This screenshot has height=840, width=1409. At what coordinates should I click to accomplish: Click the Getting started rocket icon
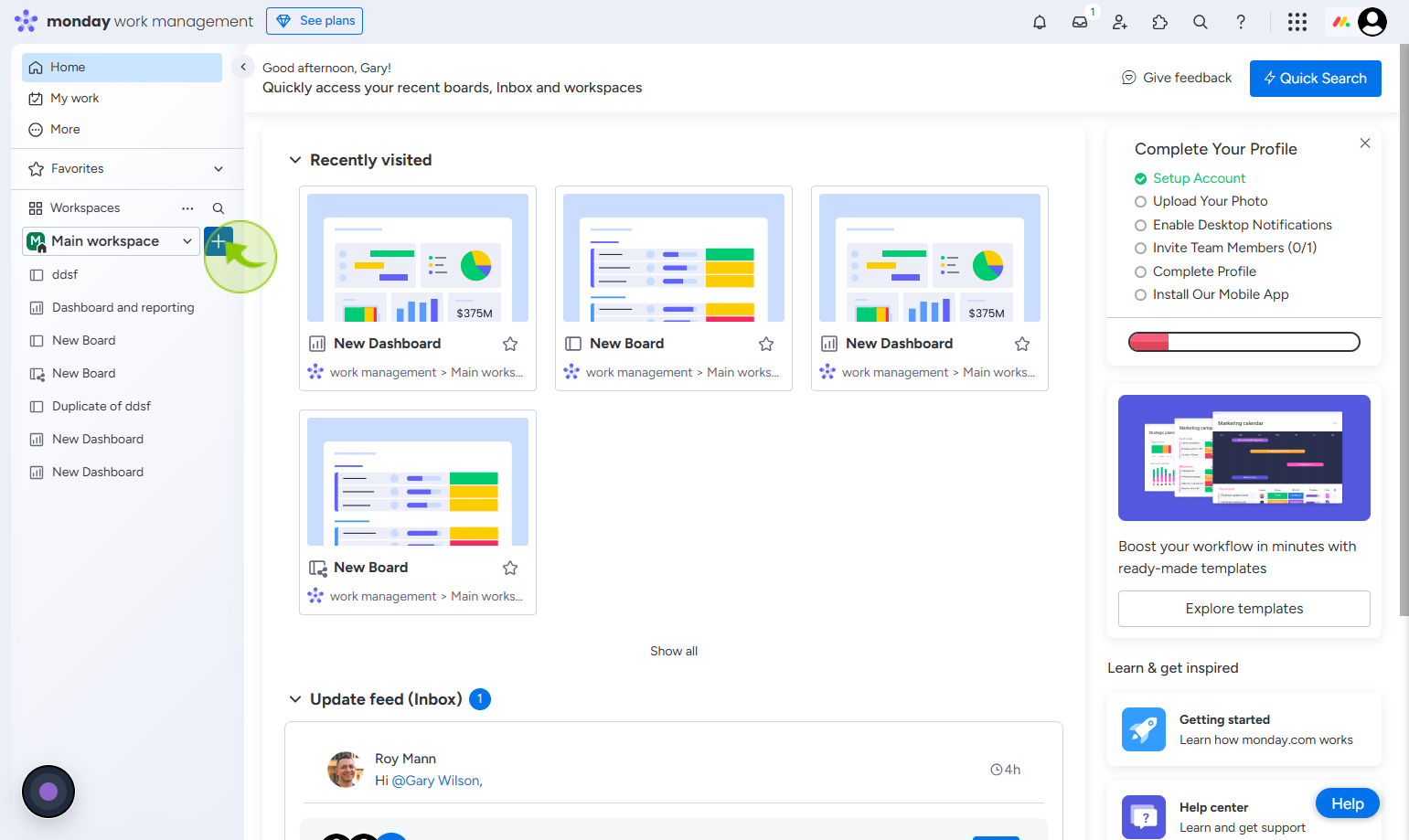coord(1144,729)
